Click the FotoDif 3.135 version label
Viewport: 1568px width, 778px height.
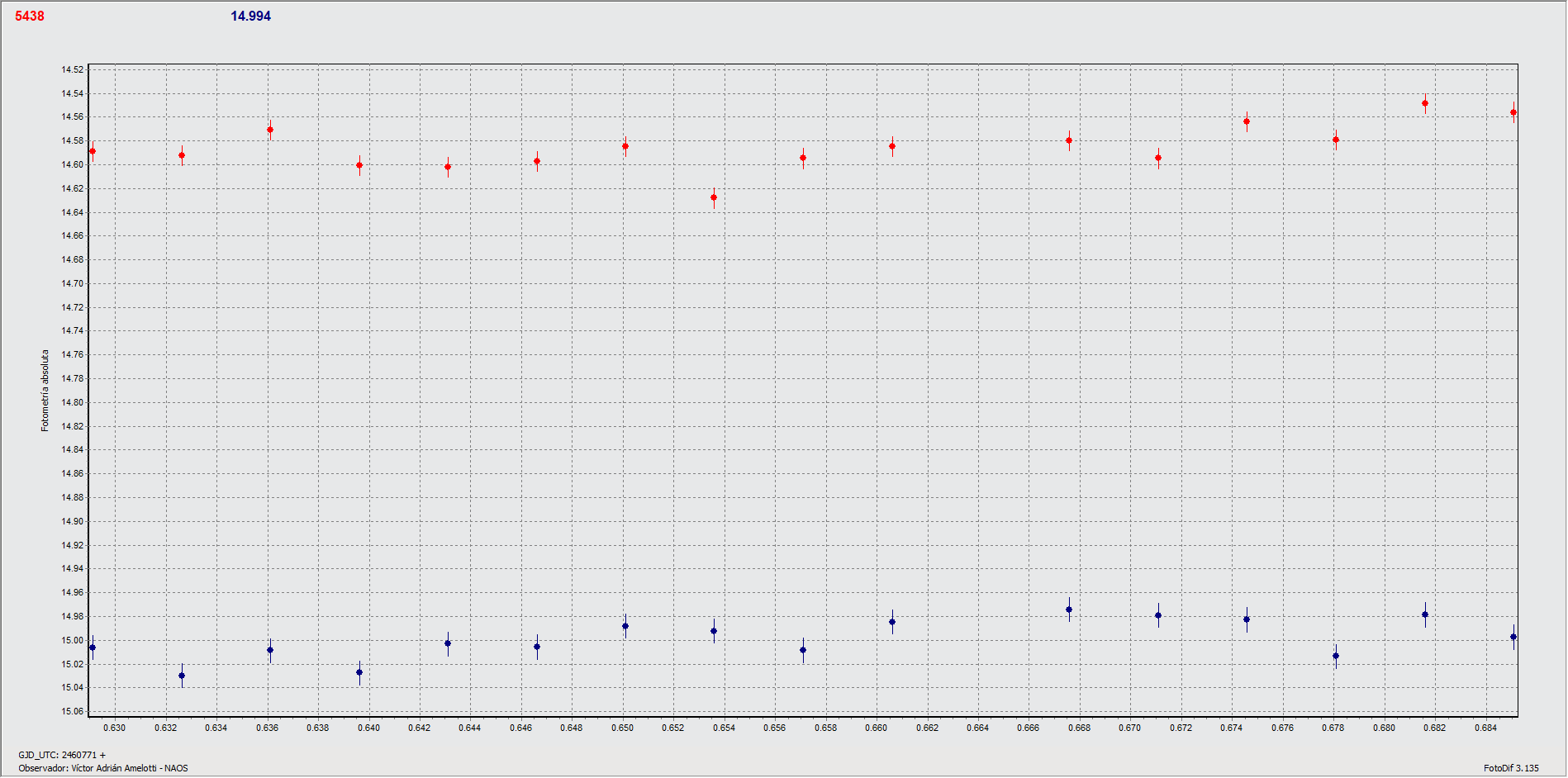[x=1511, y=768]
